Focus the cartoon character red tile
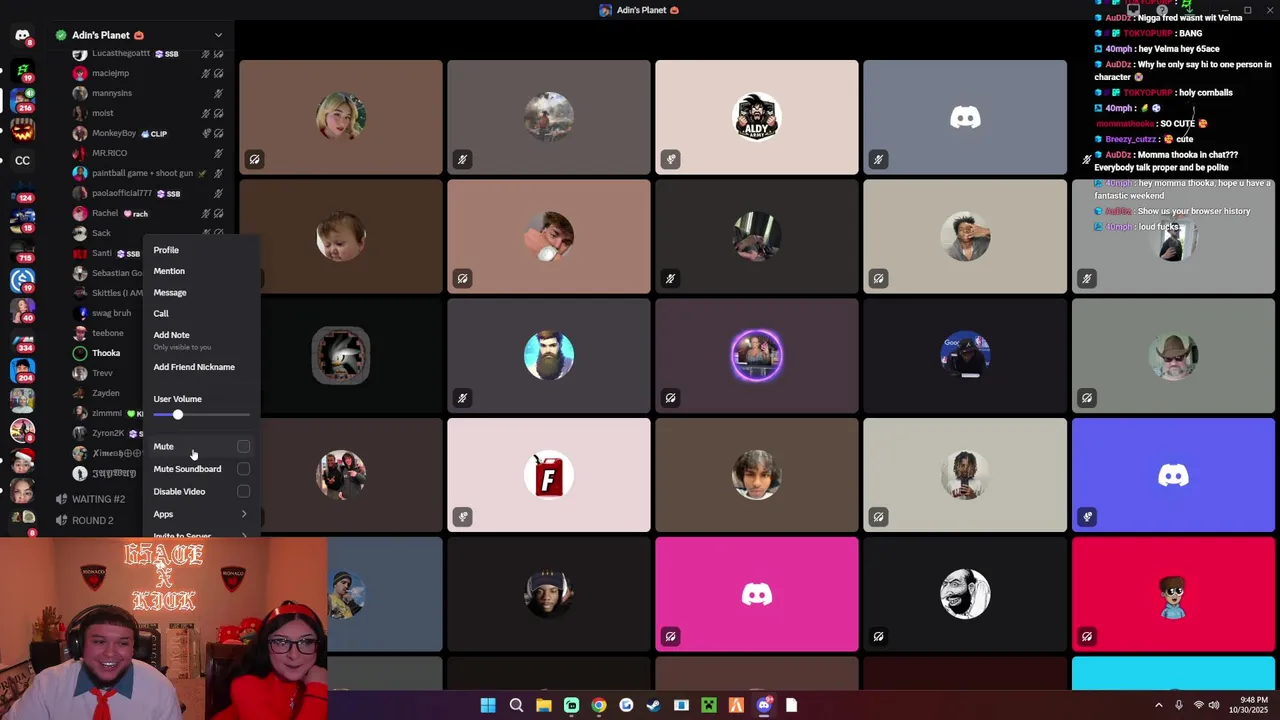 pyautogui.click(x=1173, y=594)
